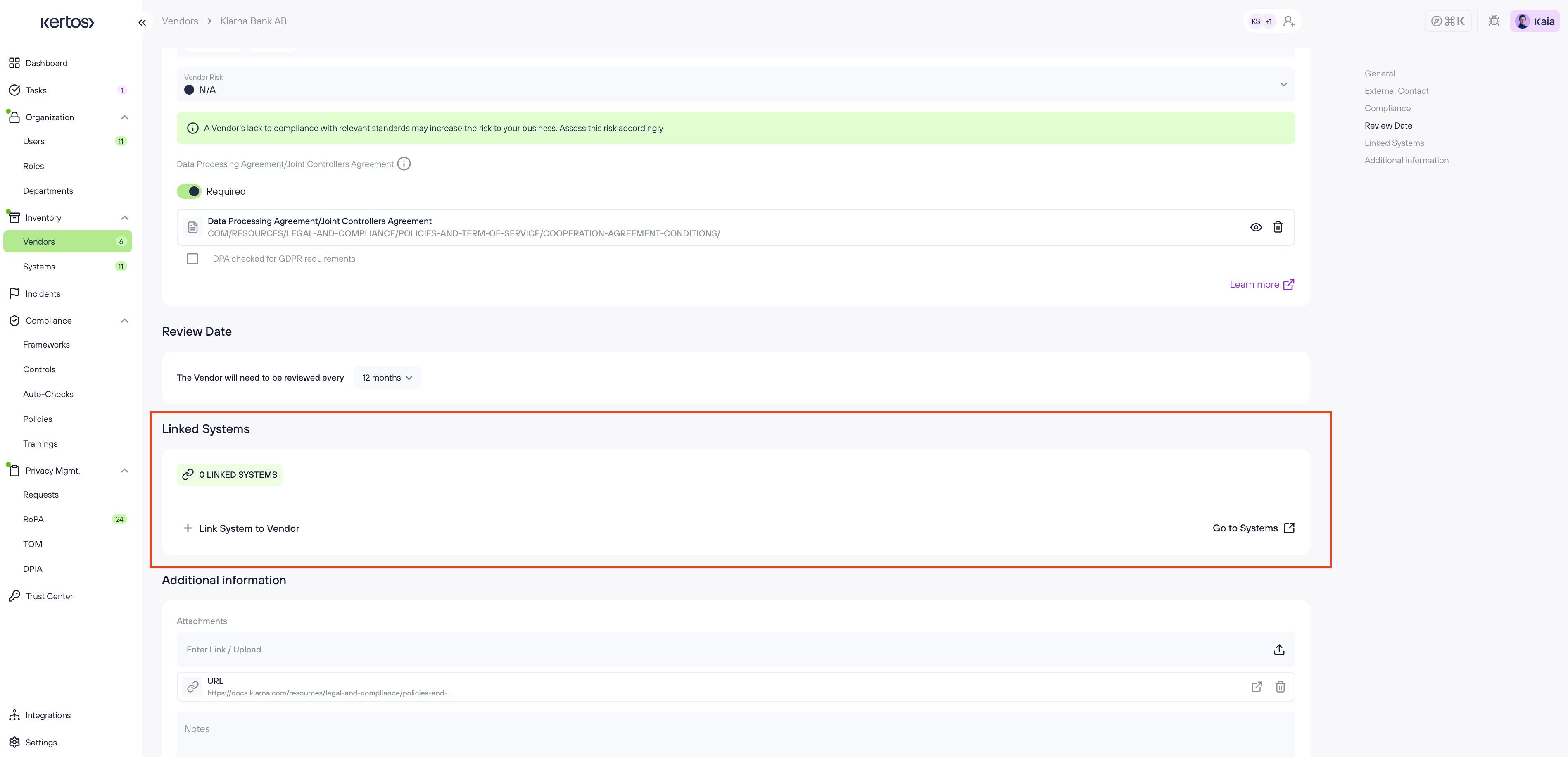Click the document file icon in DPA row

(192, 227)
